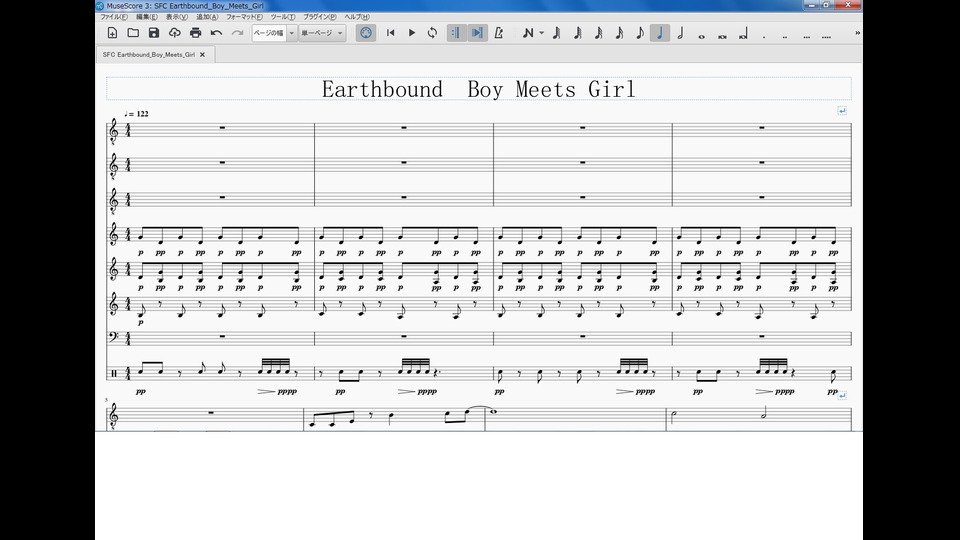
Task: Undo the last action
Action: click(216, 33)
